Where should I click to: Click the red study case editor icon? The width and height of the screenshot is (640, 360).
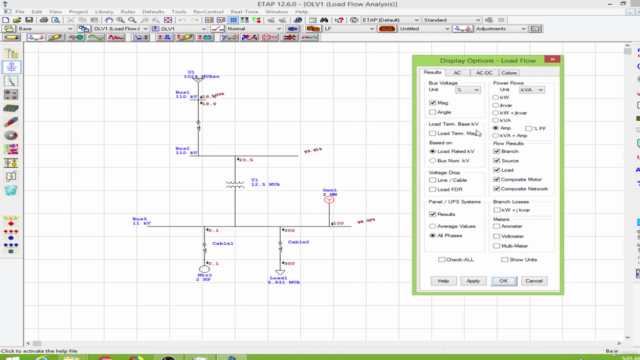click(x=313, y=29)
